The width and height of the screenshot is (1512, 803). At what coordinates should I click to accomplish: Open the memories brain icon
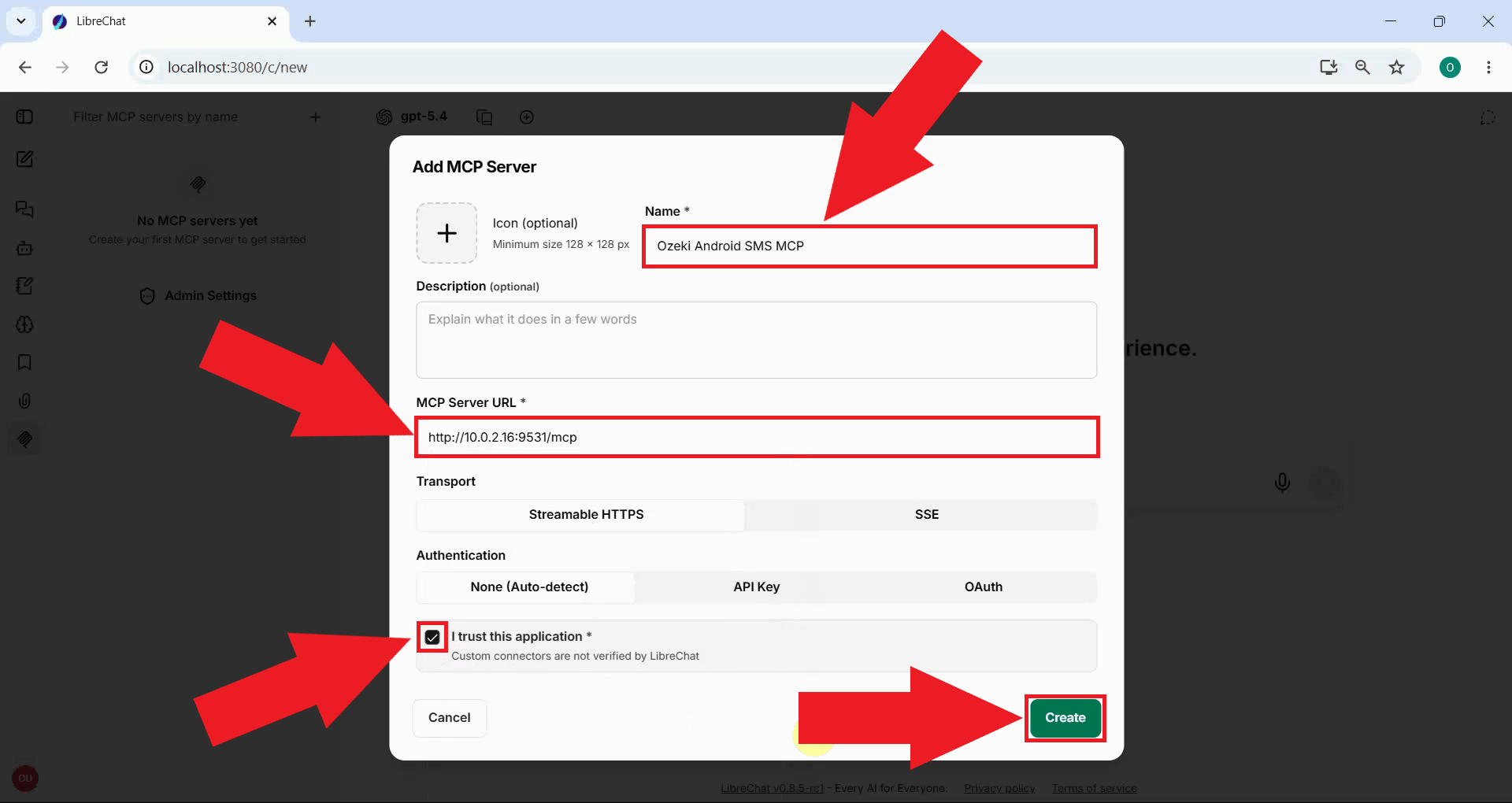click(24, 324)
